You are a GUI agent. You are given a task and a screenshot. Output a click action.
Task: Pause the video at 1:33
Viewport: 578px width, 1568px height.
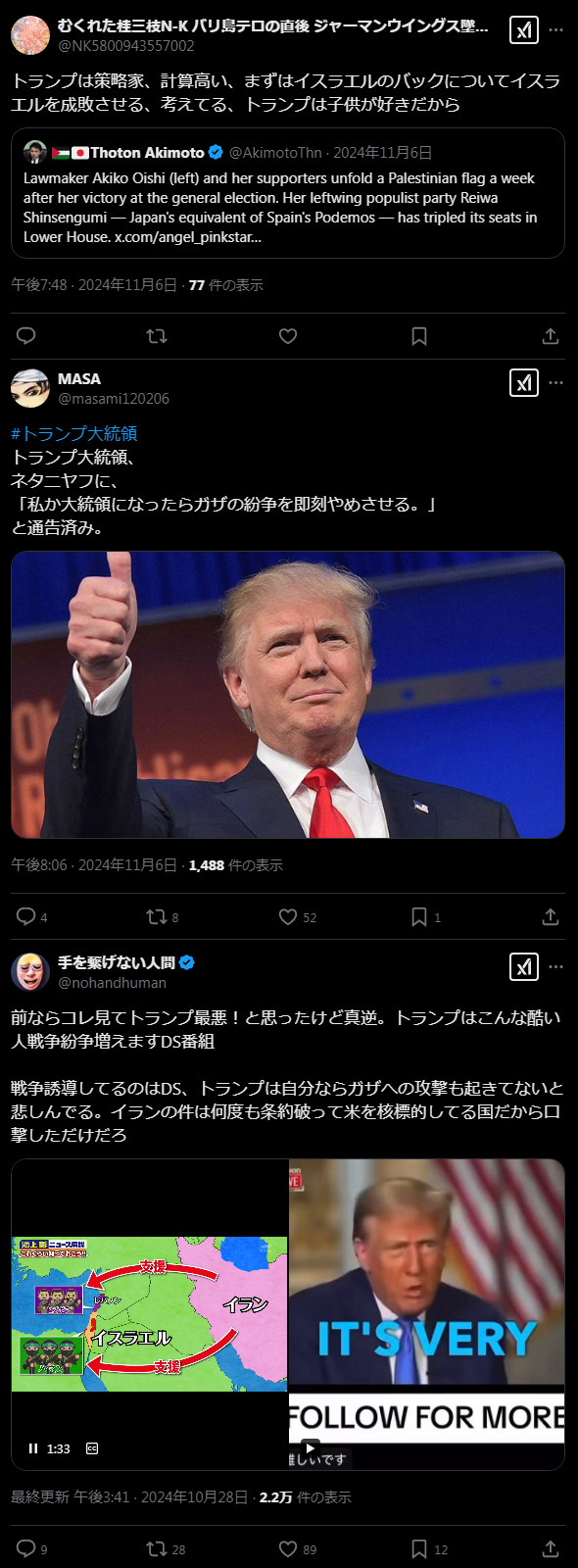33,1448
